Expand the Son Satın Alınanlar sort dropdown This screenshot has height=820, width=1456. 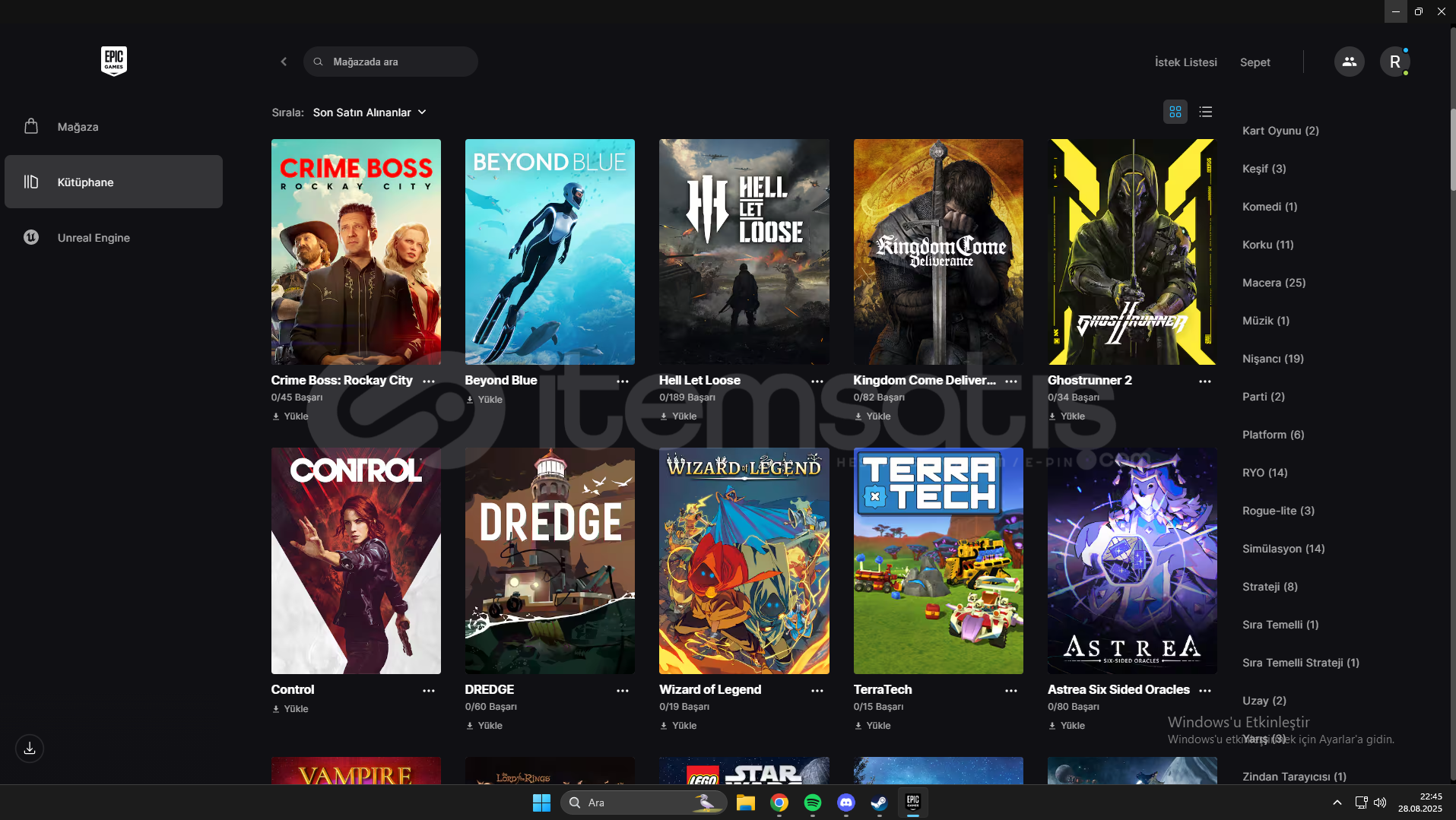[370, 112]
